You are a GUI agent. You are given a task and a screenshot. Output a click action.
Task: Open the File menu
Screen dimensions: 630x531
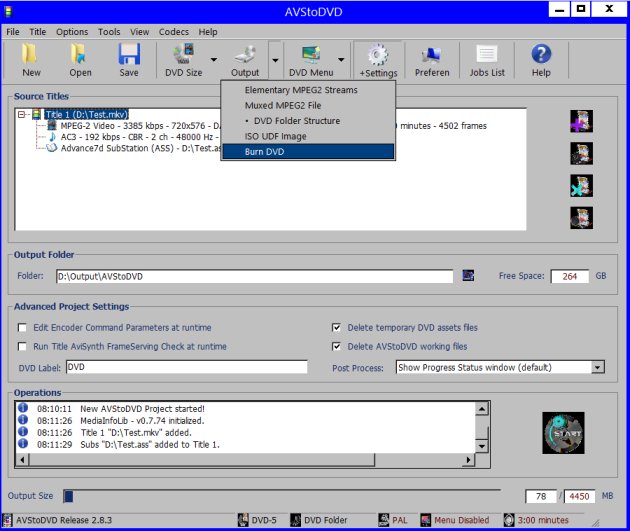(13, 32)
